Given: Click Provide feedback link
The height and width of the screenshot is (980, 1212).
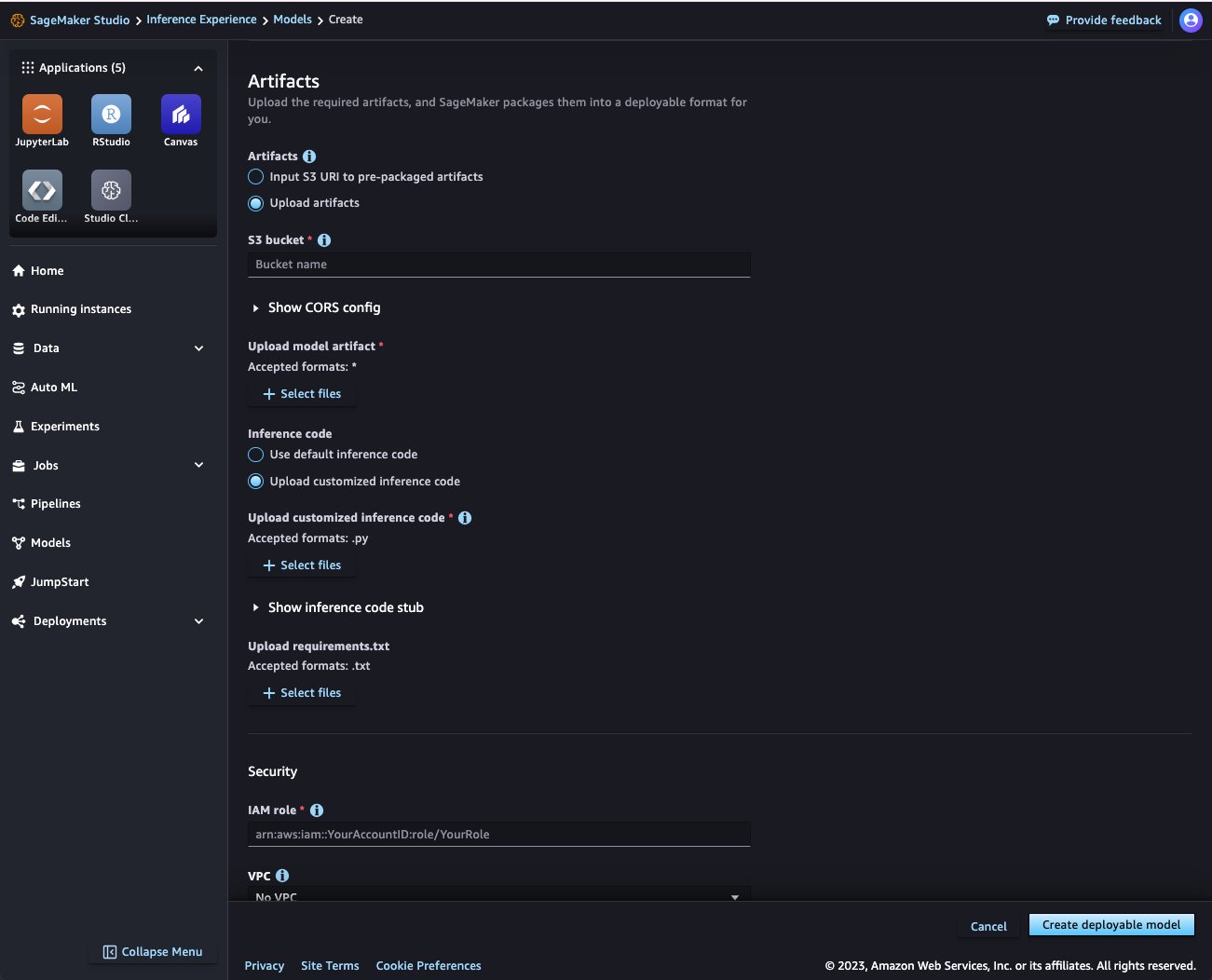Looking at the screenshot, I should click(1104, 20).
